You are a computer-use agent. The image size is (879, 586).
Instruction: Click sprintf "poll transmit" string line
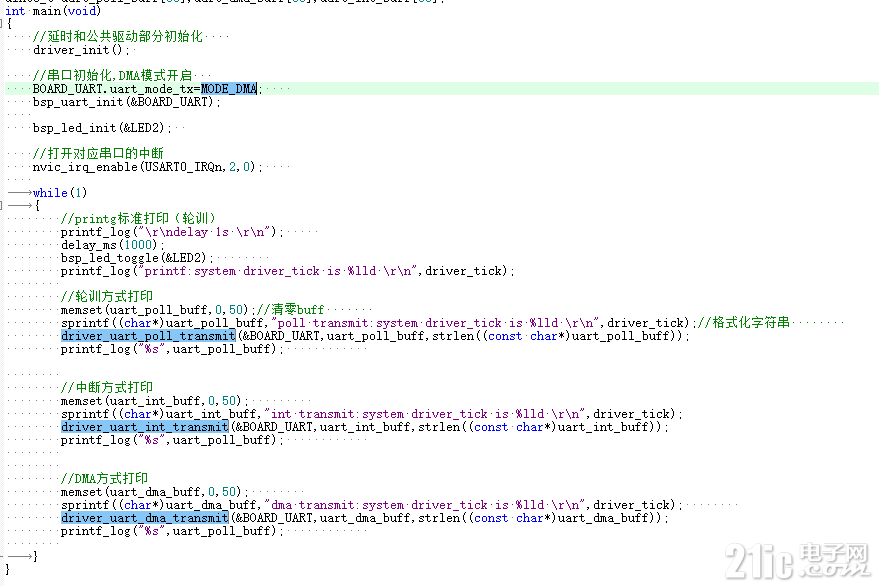click(378, 323)
